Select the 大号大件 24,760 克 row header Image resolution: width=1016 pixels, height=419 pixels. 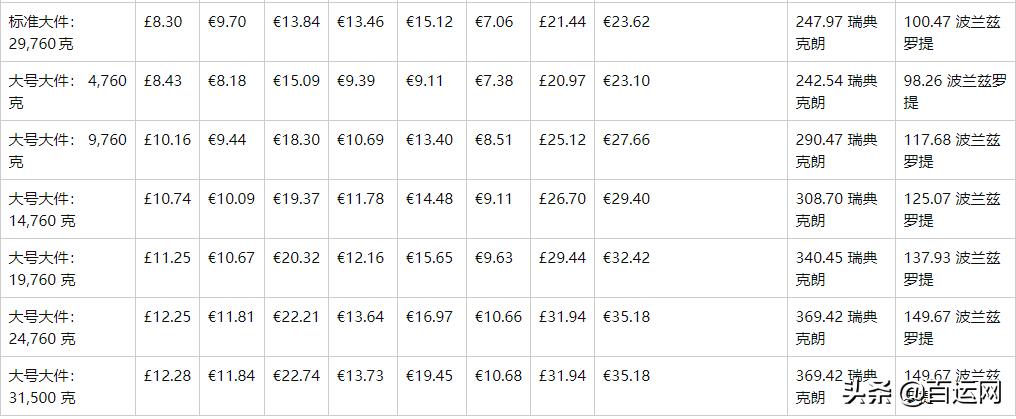[42, 327]
